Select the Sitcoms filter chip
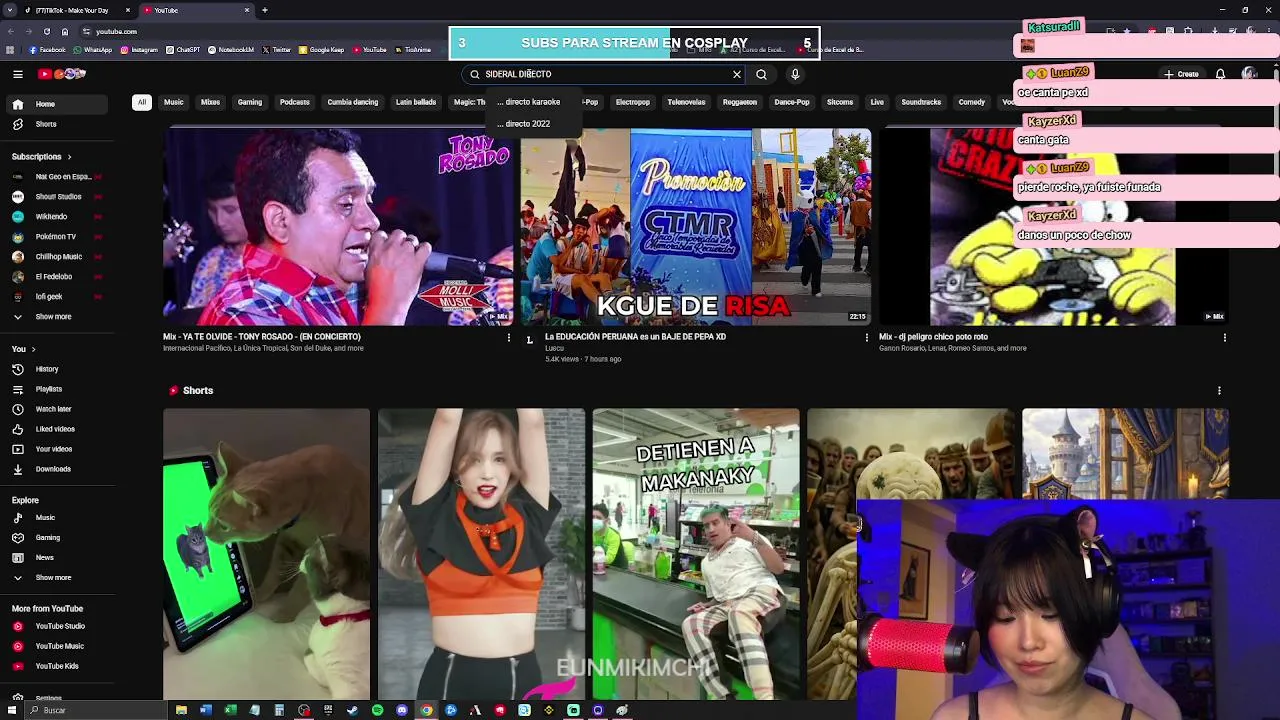Screen dimensions: 1280x720 [x=840, y=102]
